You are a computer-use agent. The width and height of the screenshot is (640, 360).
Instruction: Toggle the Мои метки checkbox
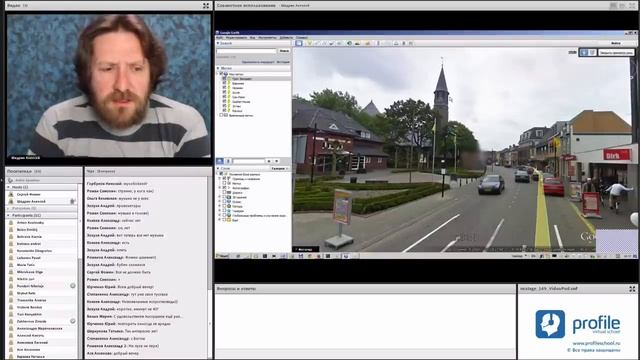[x=222, y=74]
